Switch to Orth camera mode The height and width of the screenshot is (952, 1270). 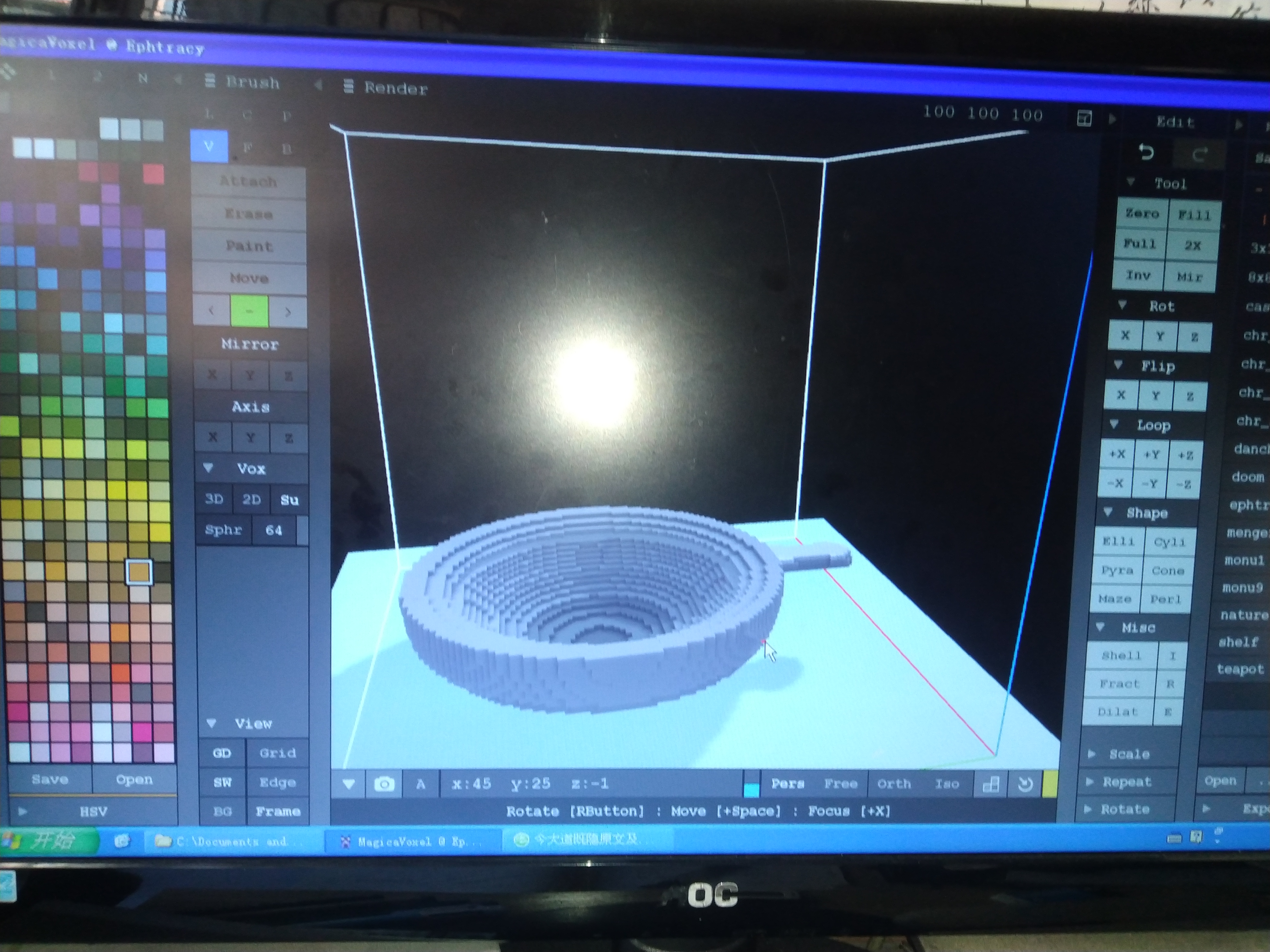pyautogui.click(x=893, y=784)
